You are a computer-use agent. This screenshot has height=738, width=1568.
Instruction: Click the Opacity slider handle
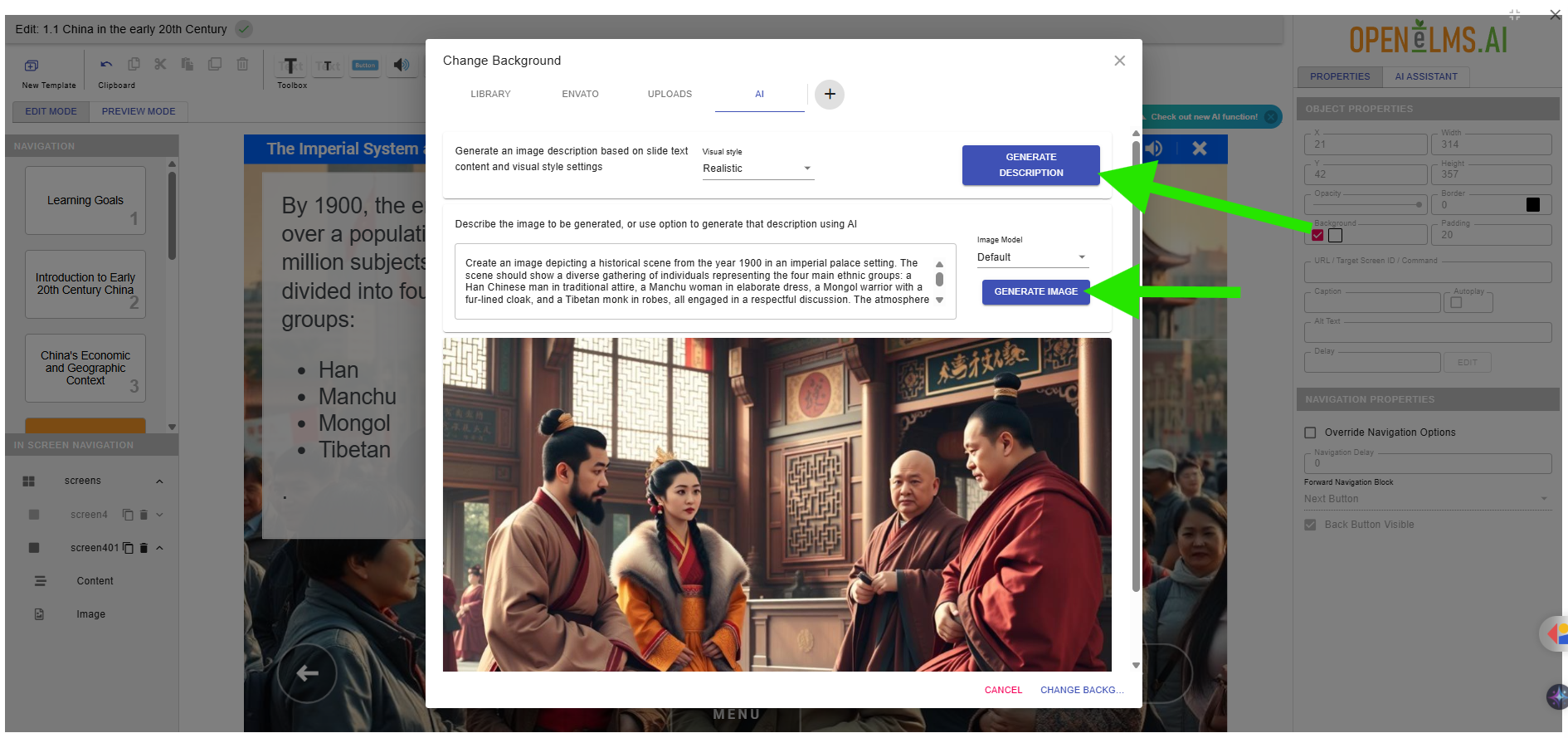coord(1419,204)
